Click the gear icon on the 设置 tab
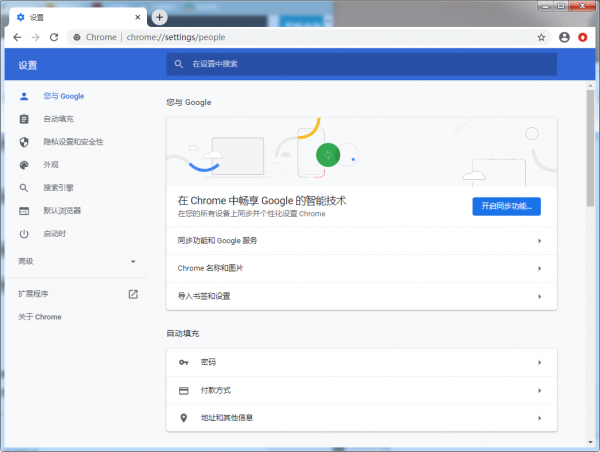600x452 pixels. click(21, 17)
